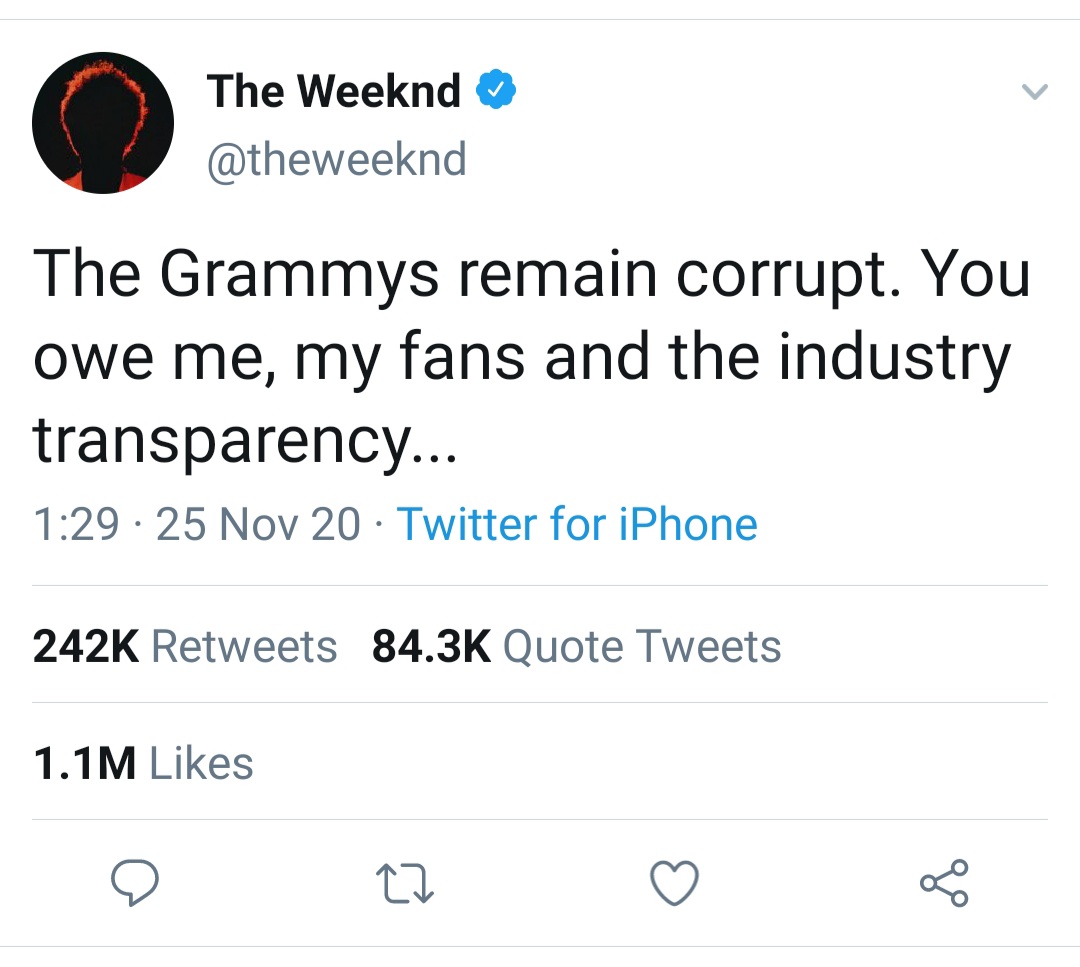
Task: Open the Twitter for iPhone link
Action: pos(578,524)
